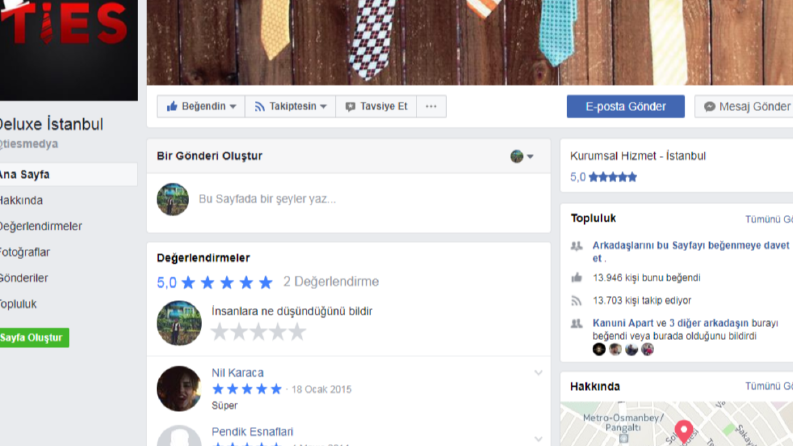Image resolution: width=793 pixels, height=446 pixels.
Task: Click the E-posta Gönder button
Action: (x=626, y=107)
